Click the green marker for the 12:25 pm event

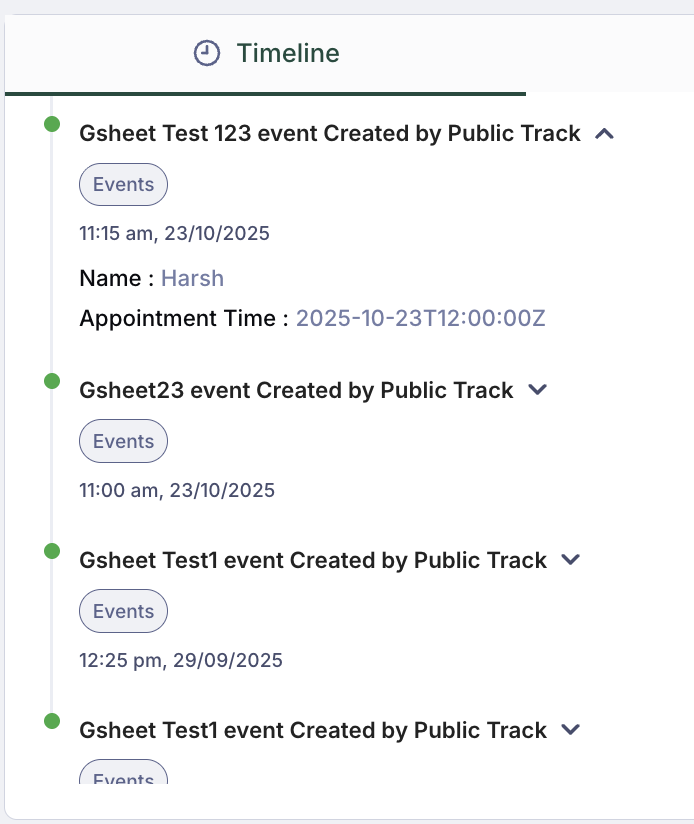click(52, 550)
